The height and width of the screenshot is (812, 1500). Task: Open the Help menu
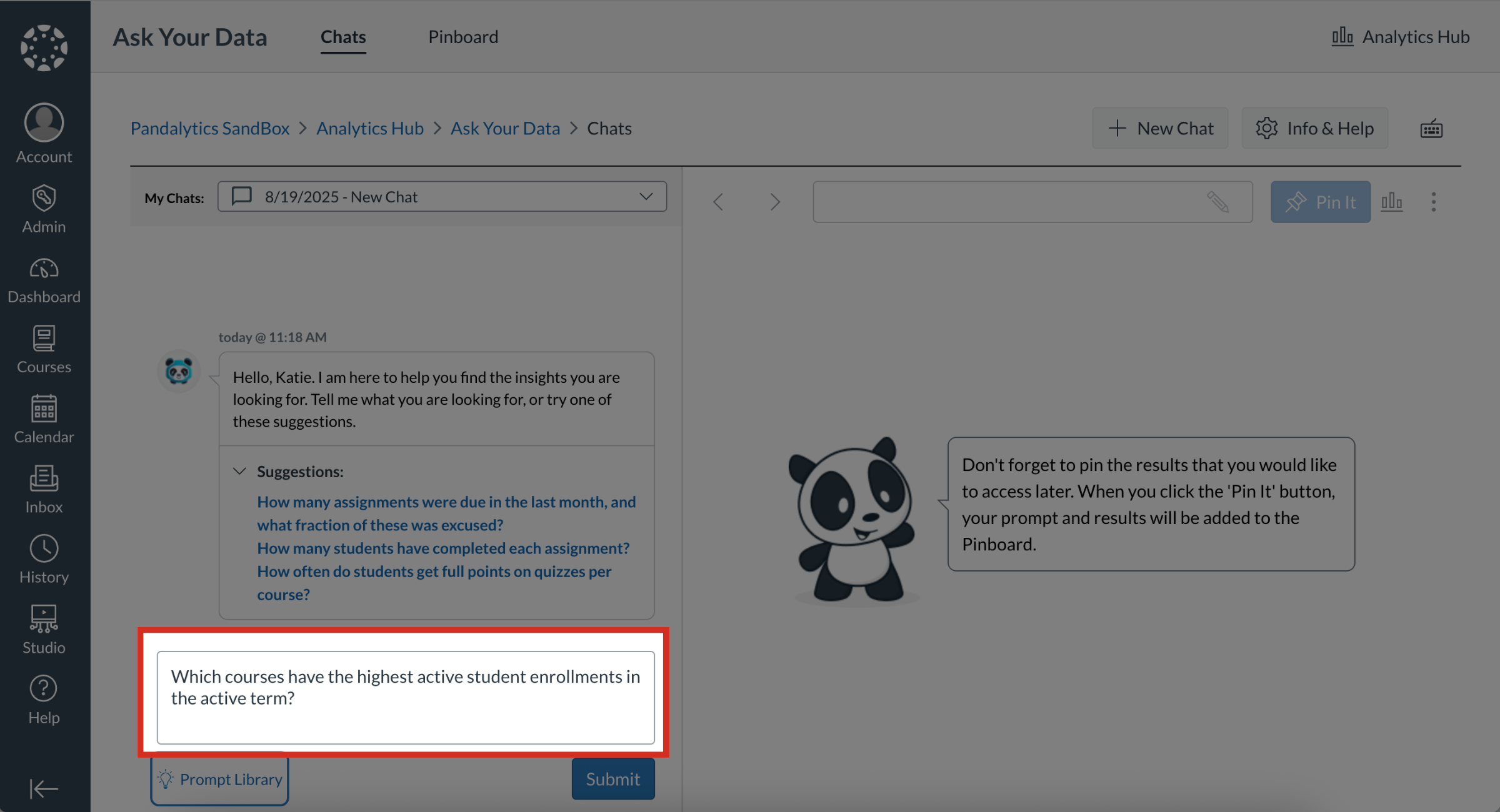point(44,700)
